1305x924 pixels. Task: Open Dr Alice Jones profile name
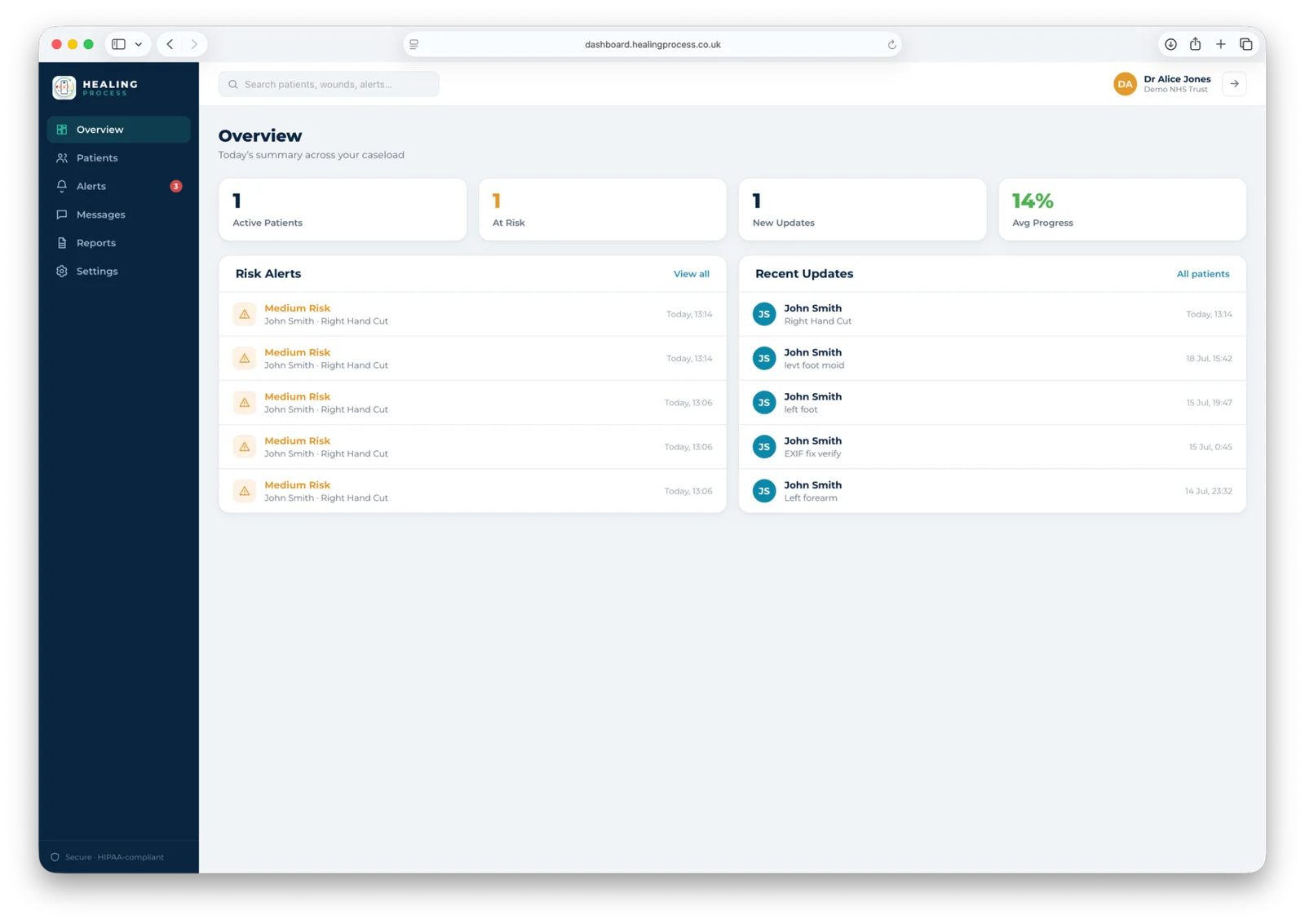(1177, 79)
